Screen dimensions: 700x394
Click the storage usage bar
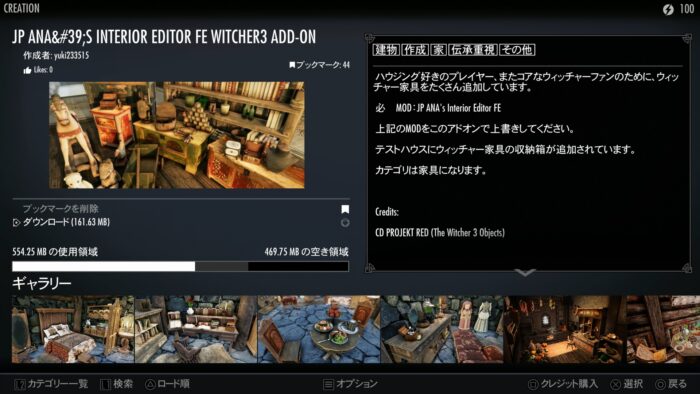tap(180, 266)
